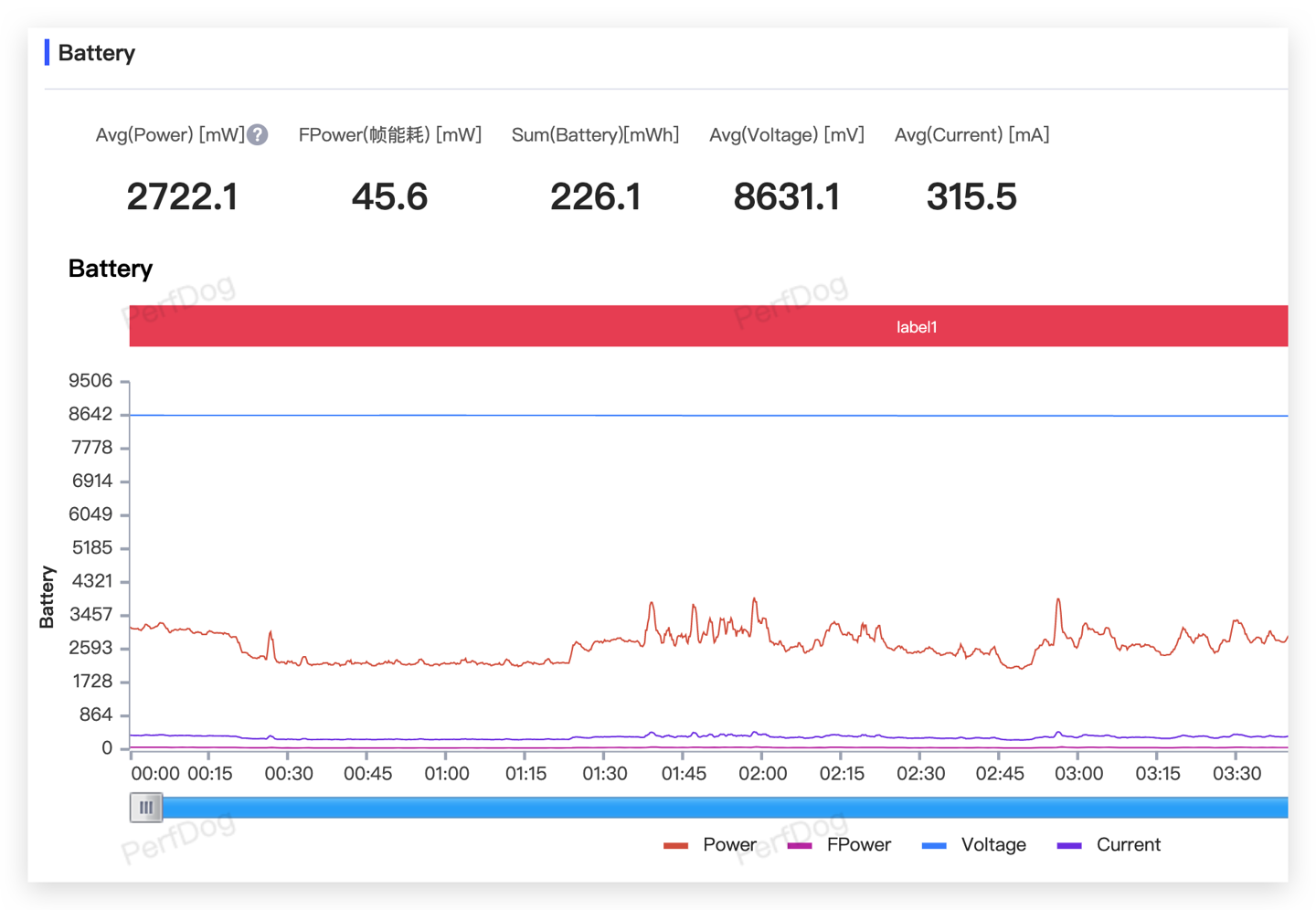Click the Avg(Current) value 315.5
Viewport: 1316px width, 910px height.
[x=971, y=196]
